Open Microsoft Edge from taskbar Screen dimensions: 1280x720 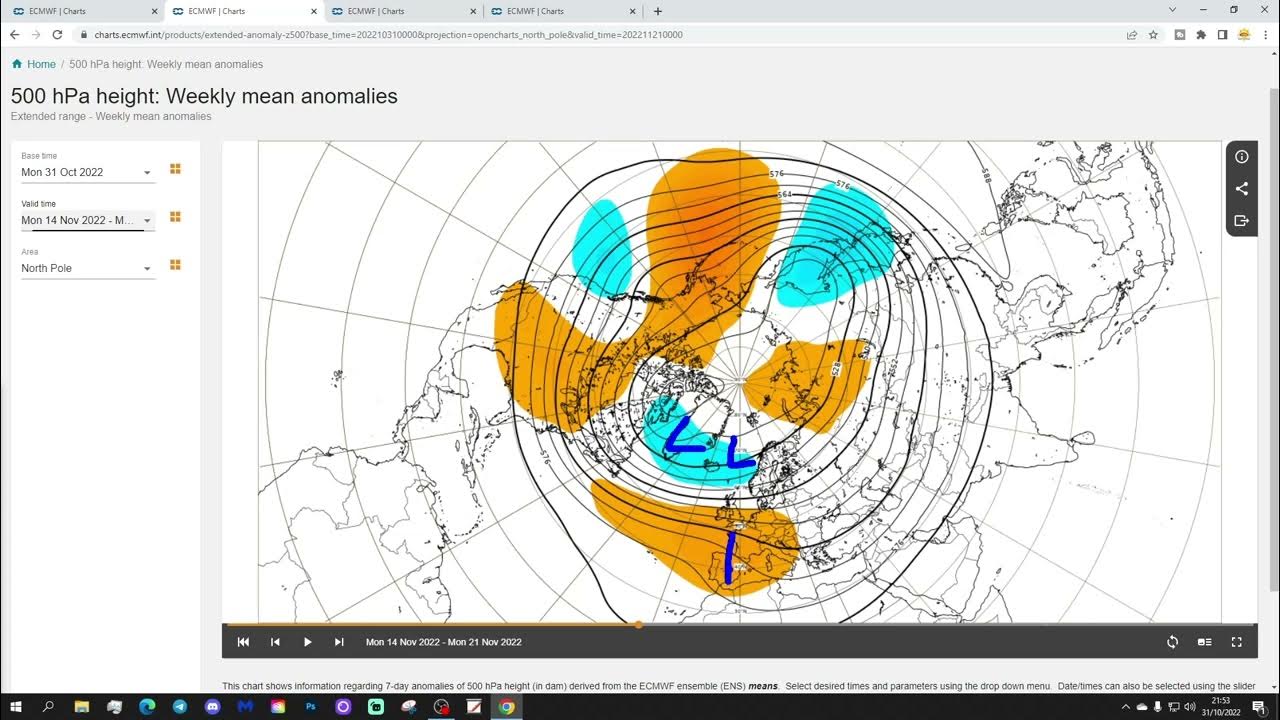[x=147, y=707]
